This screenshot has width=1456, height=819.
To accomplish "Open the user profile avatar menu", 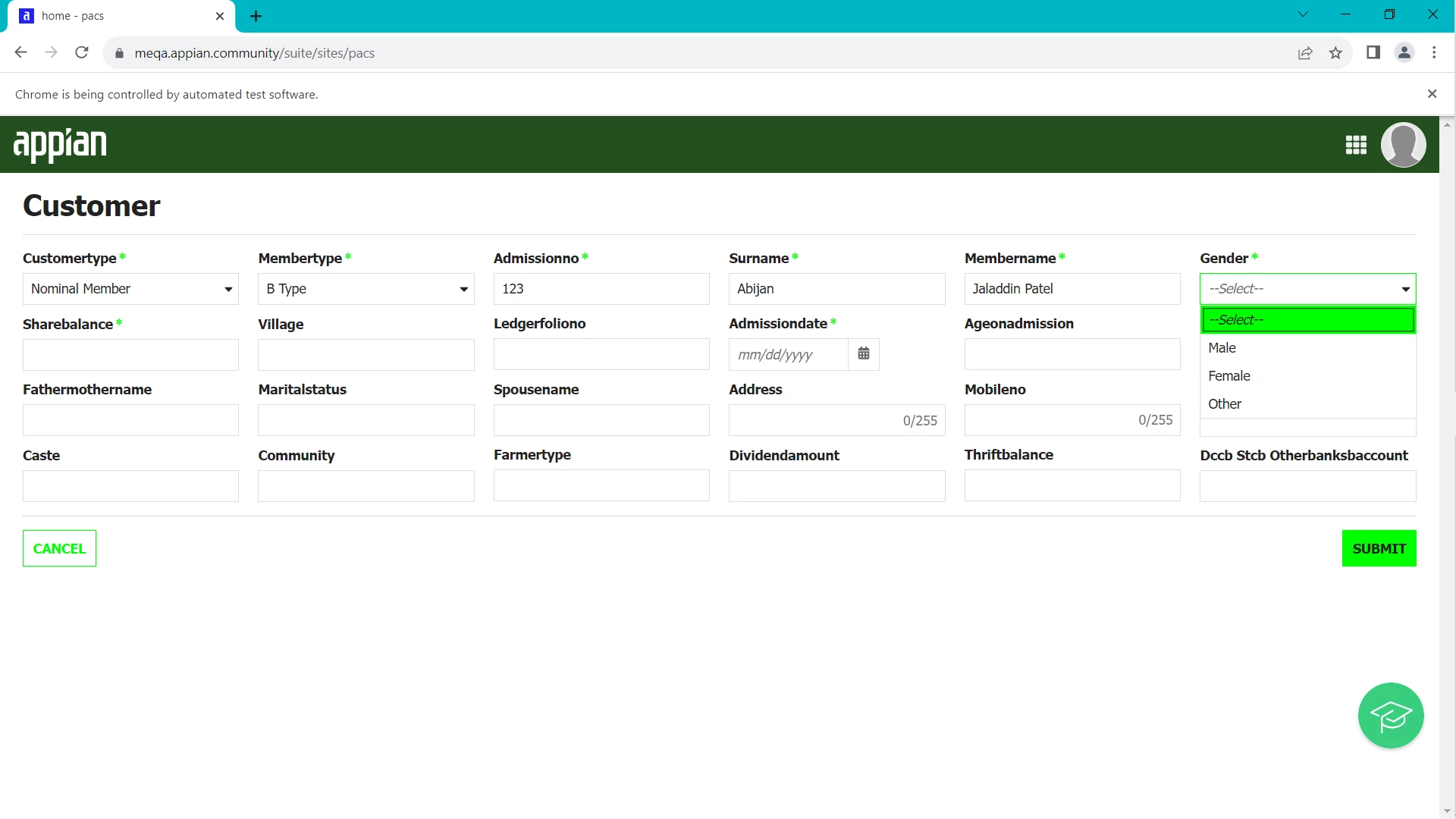I will coord(1403,144).
